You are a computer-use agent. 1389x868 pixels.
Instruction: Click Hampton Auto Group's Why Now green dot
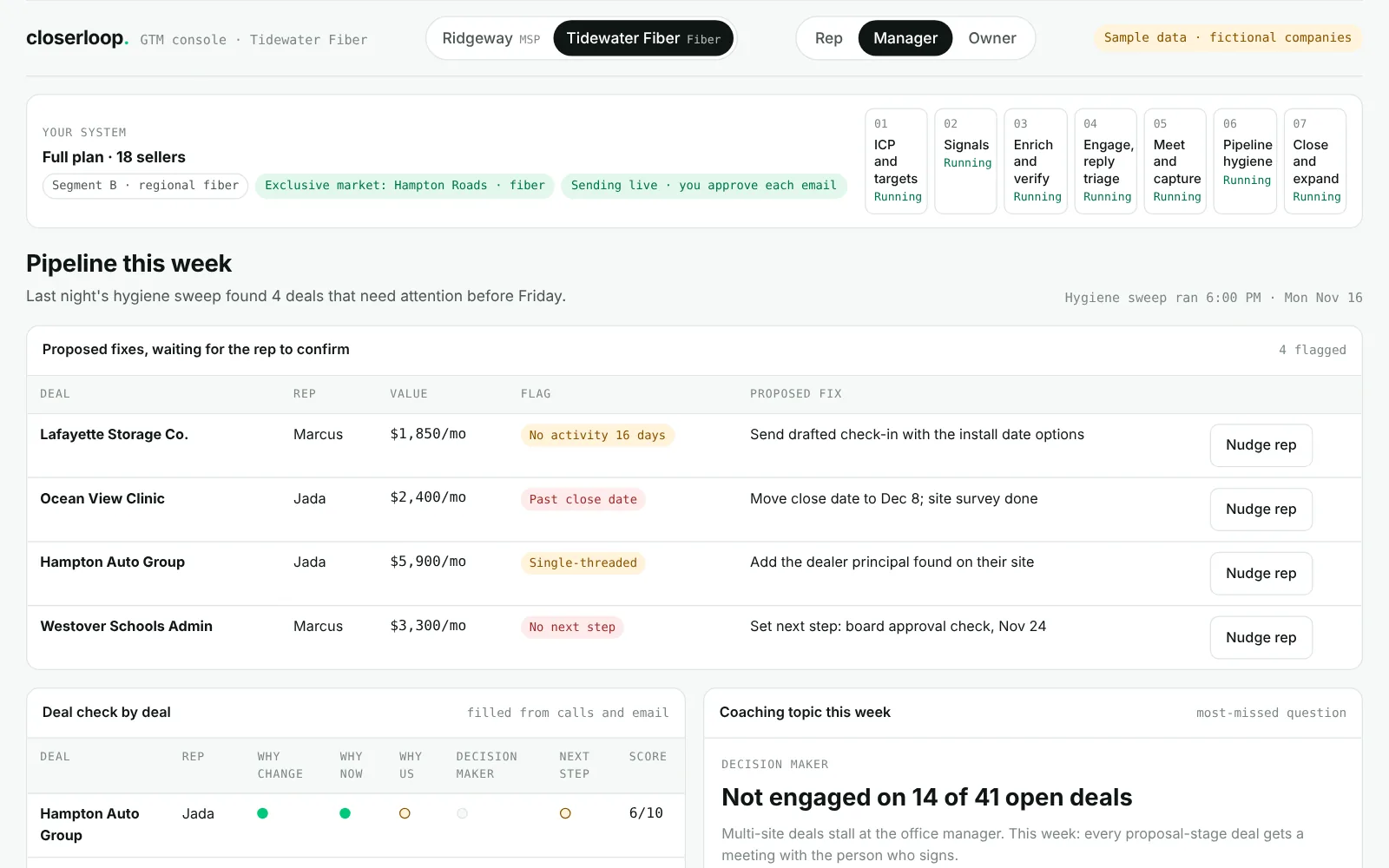[x=345, y=813]
